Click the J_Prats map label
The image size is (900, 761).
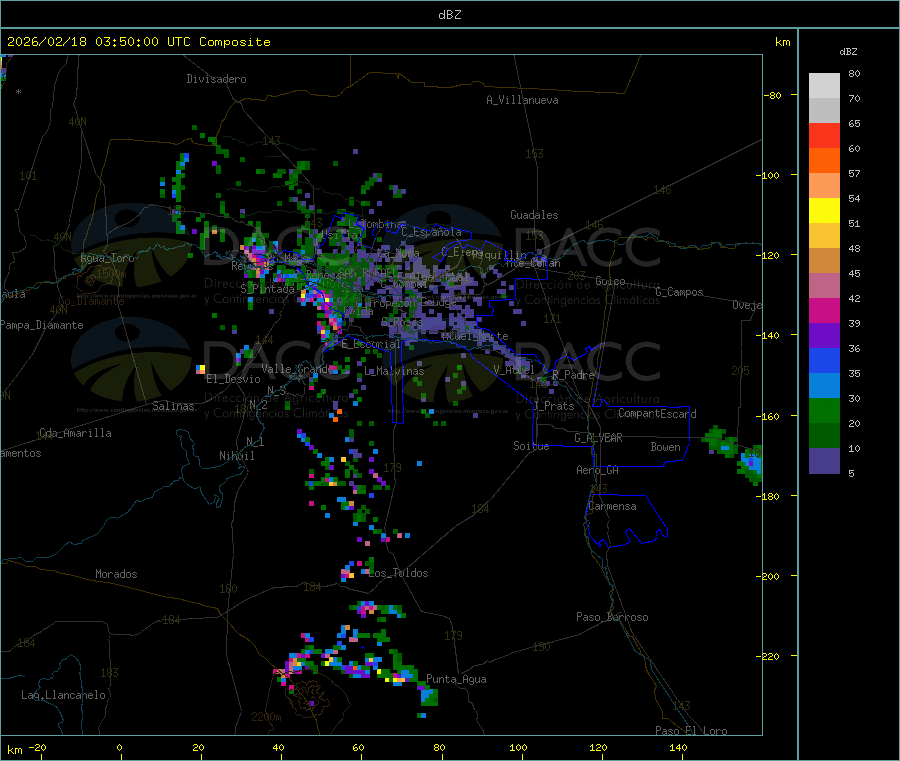[x=554, y=406]
